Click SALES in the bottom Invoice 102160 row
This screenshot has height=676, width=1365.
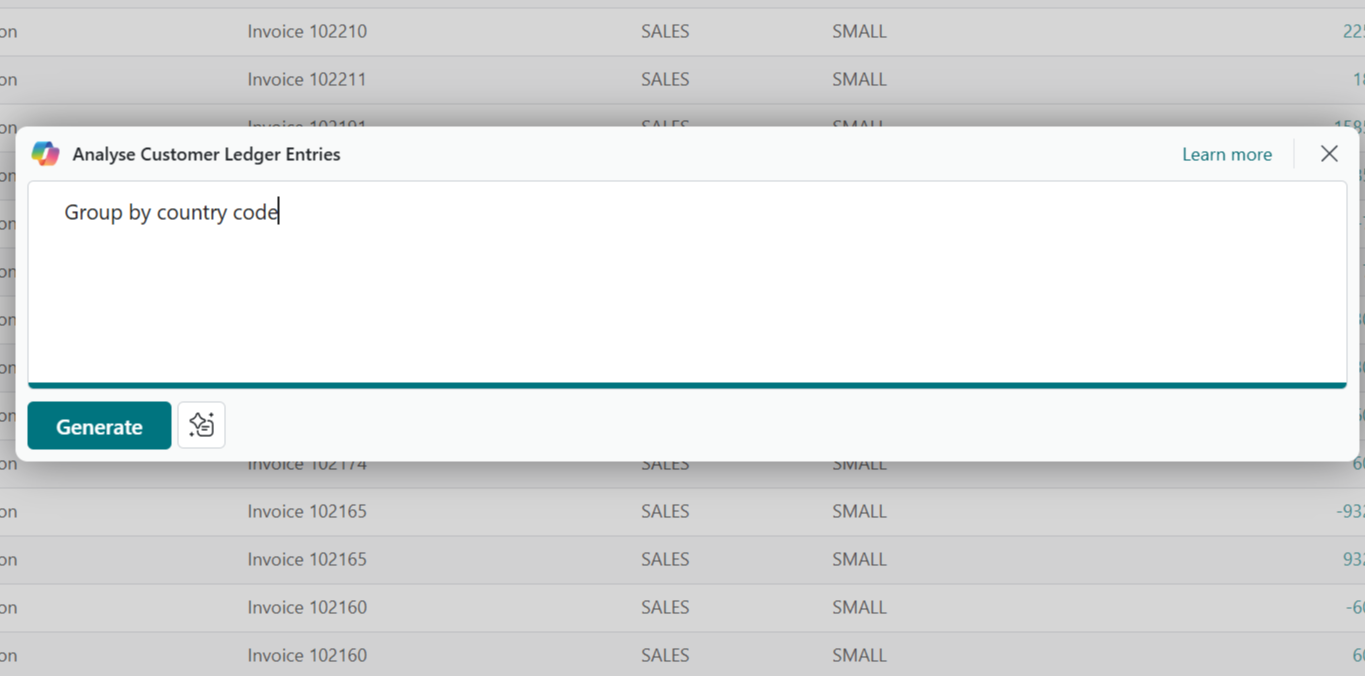click(665, 656)
